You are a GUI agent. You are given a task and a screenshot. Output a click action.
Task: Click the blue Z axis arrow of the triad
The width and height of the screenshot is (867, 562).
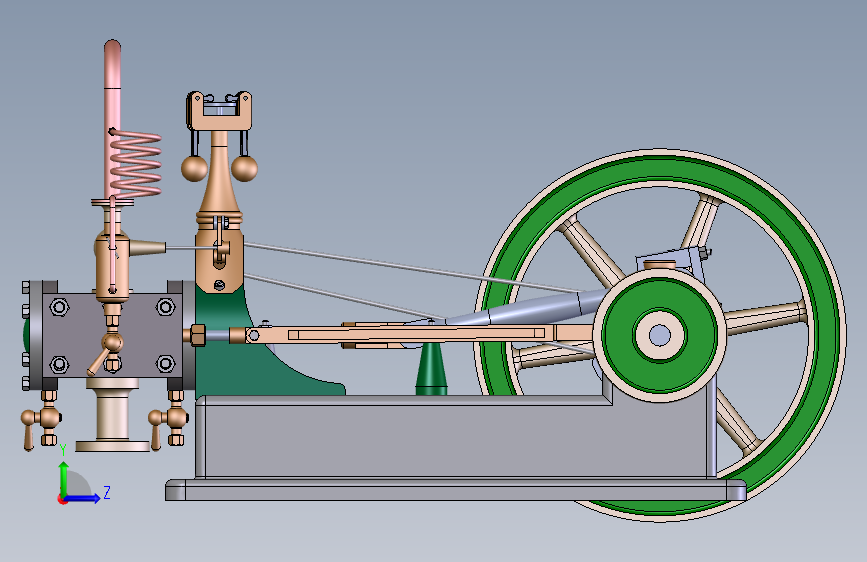[x=83, y=498]
